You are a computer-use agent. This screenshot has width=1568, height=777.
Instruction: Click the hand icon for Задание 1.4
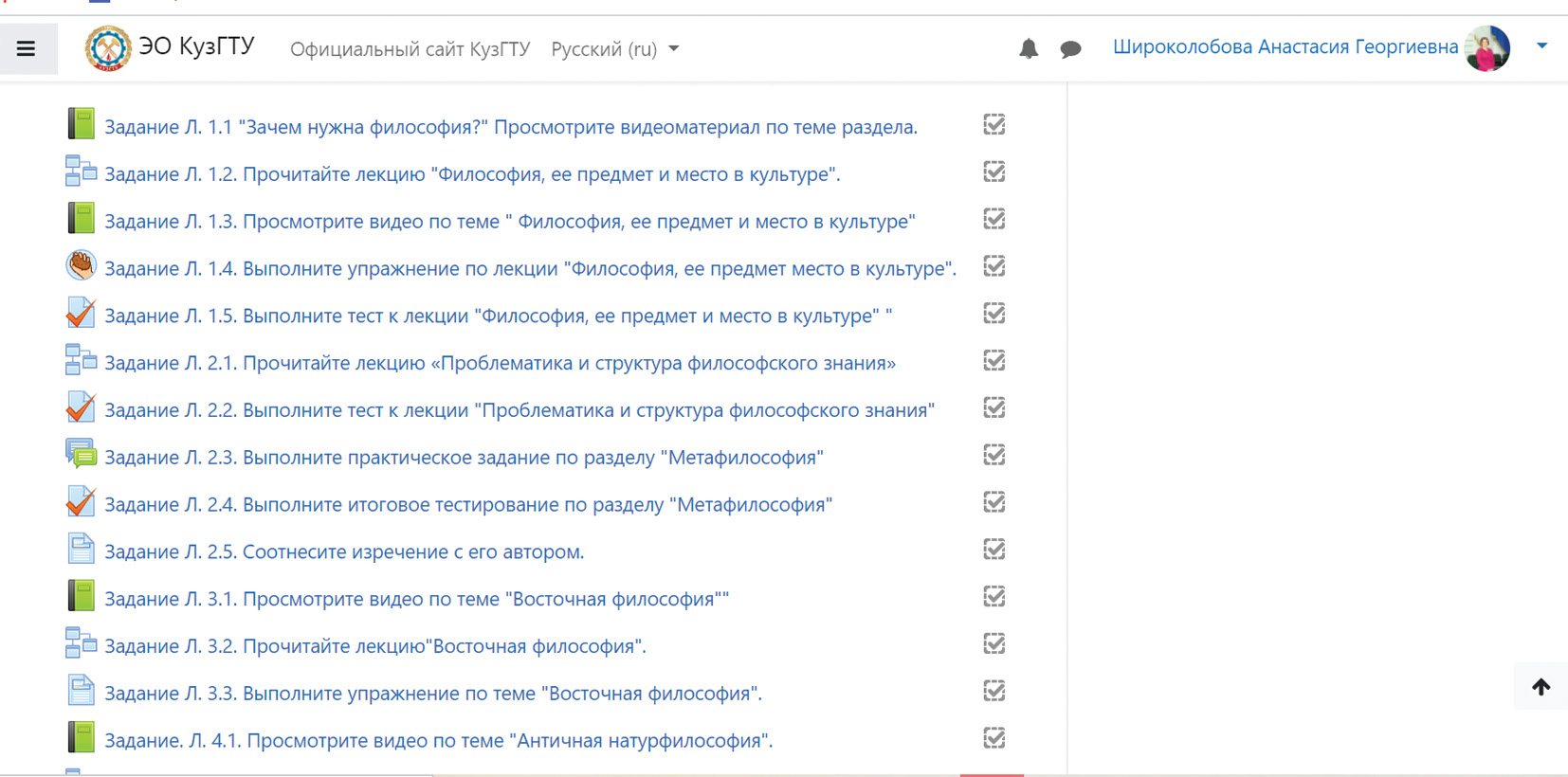(x=82, y=266)
